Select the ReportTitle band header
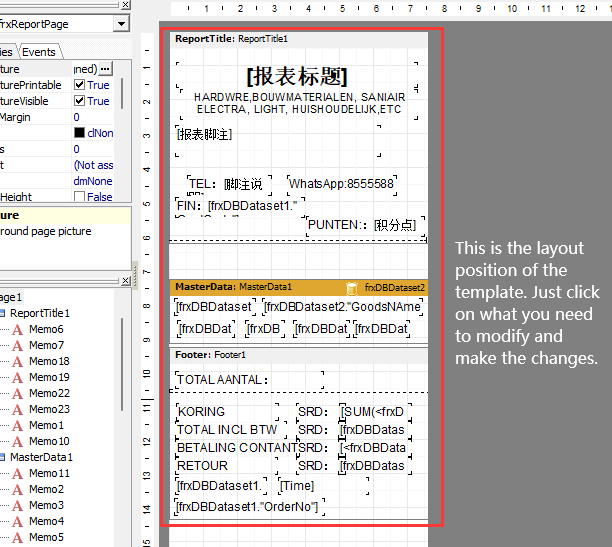 (231, 39)
